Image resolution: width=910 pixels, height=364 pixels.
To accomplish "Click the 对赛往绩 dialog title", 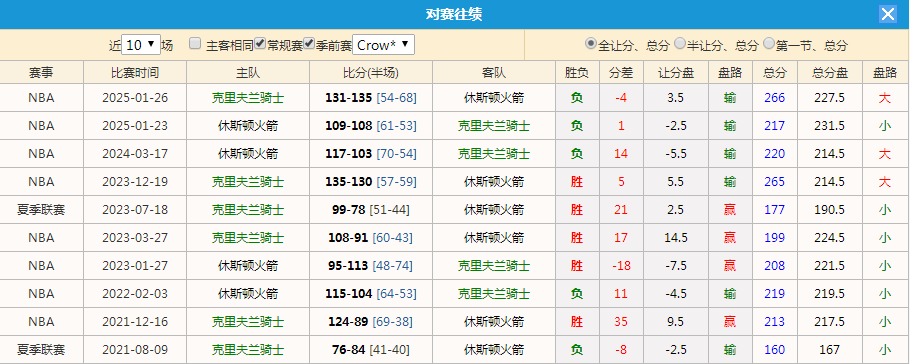I will click(454, 15).
